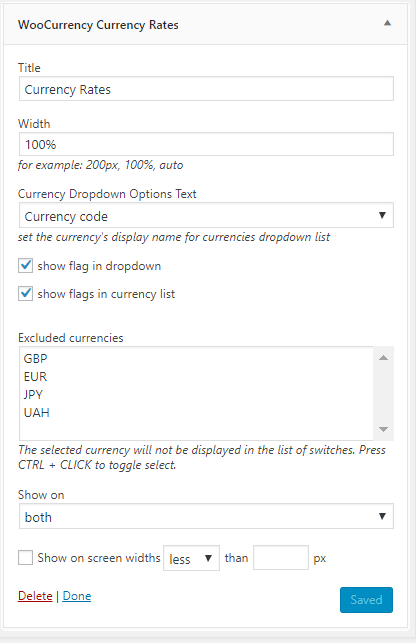Select GBP in excluded currencies
This screenshot has height=643, width=416.
[x=35, y=358]
